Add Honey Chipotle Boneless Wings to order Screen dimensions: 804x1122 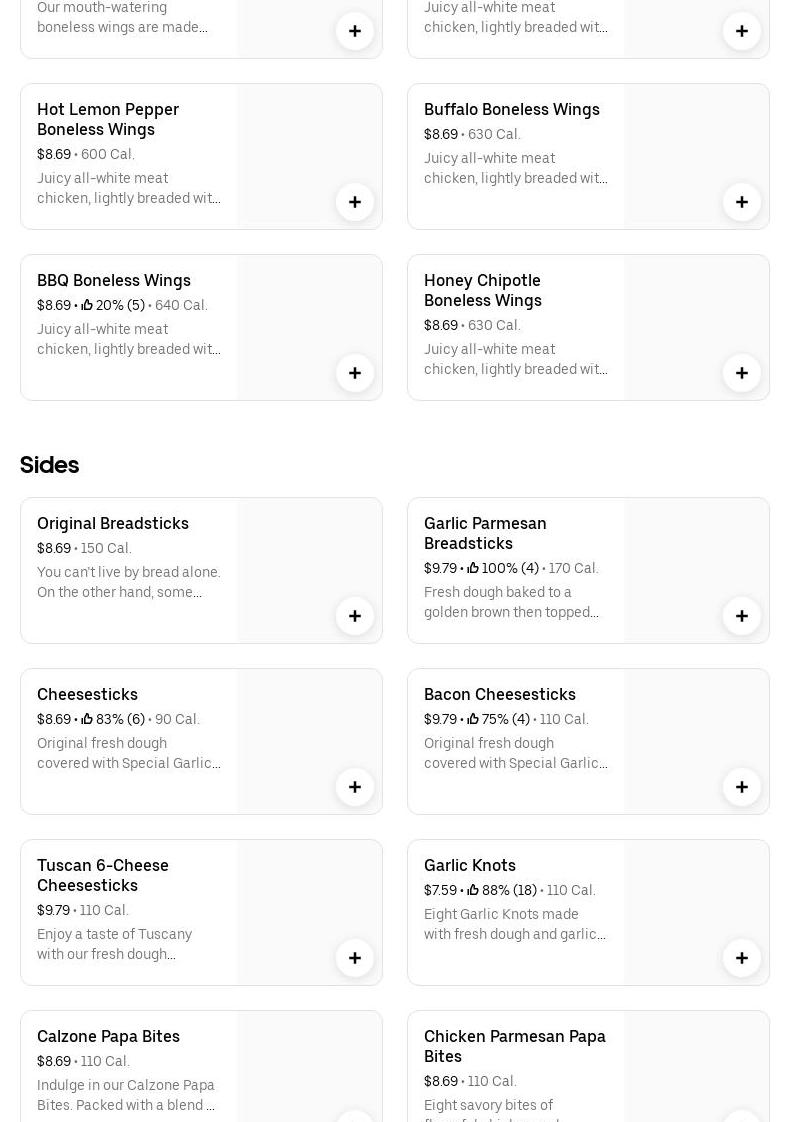click(742, 373)
